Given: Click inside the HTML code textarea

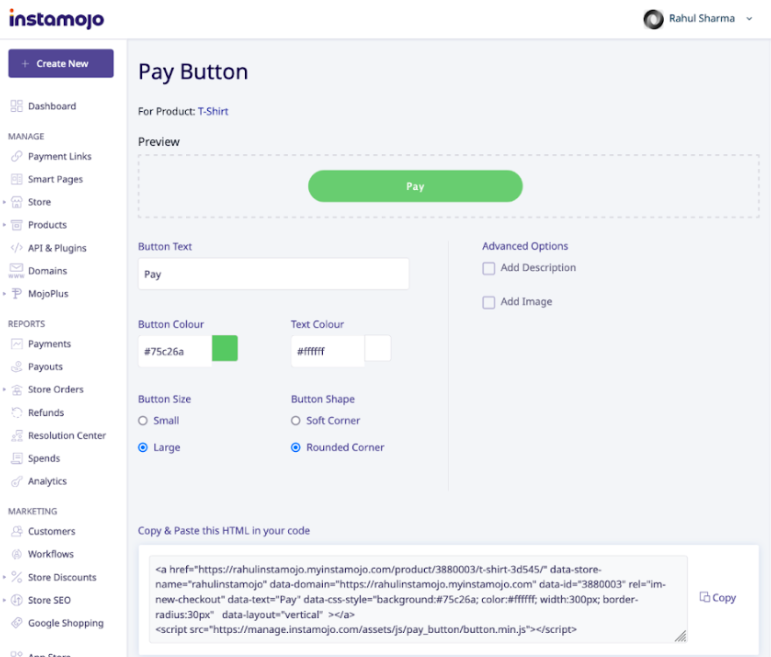Looking at the screenshot, I should point(418,599).
